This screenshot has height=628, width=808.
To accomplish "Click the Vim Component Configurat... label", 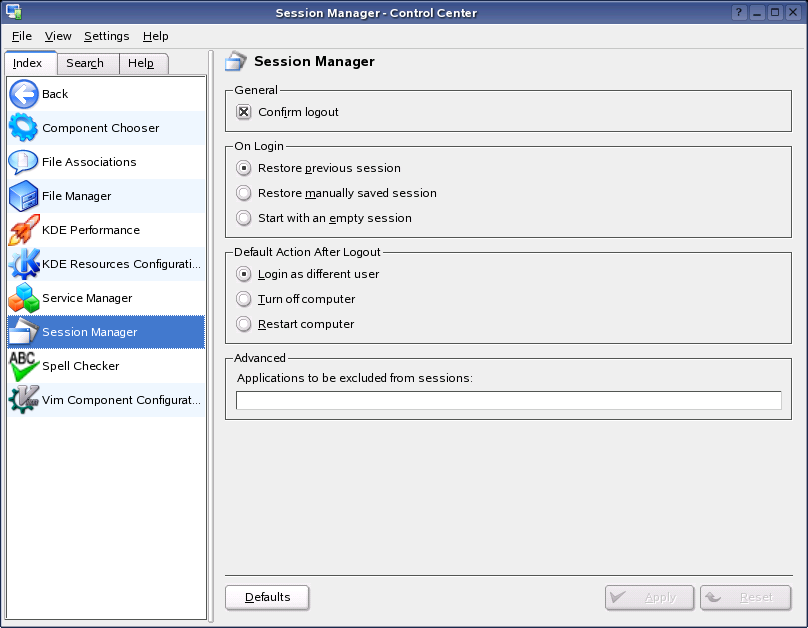I will pos(121,400).
